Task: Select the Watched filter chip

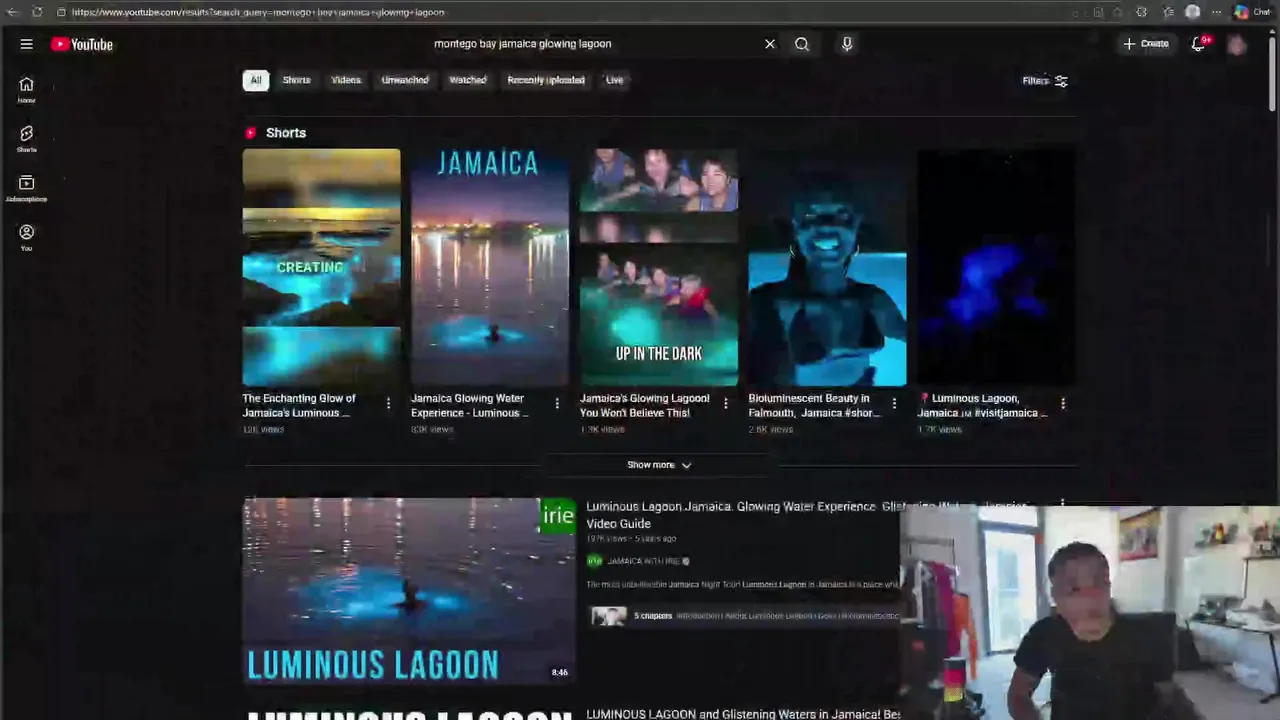Action: (467, 80)
